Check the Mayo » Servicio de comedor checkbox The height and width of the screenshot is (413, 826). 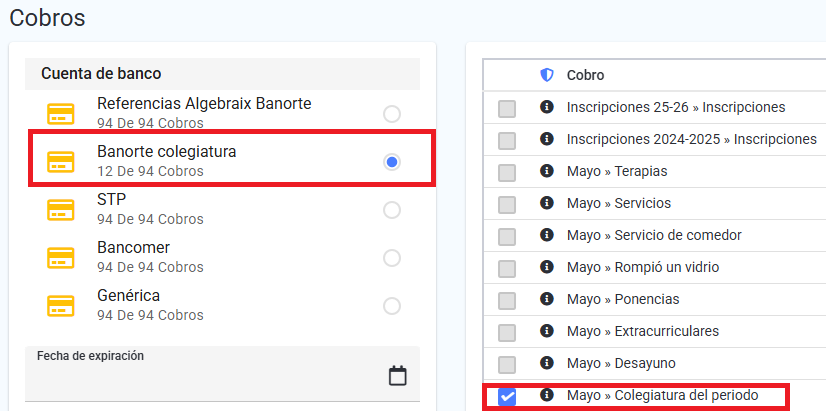point(507,237)
